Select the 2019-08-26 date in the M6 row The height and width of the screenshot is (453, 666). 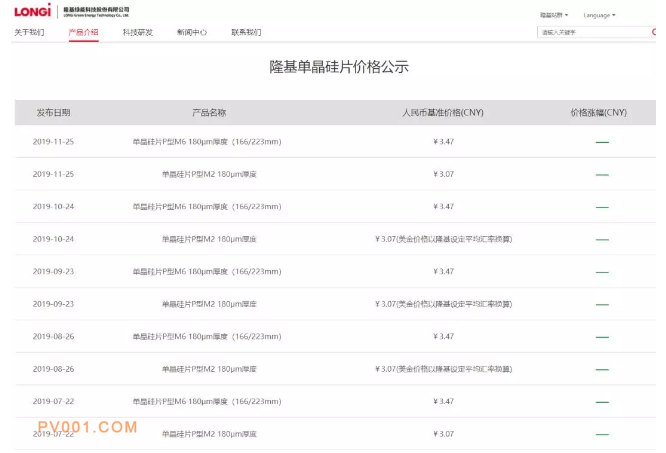[53, 337]
